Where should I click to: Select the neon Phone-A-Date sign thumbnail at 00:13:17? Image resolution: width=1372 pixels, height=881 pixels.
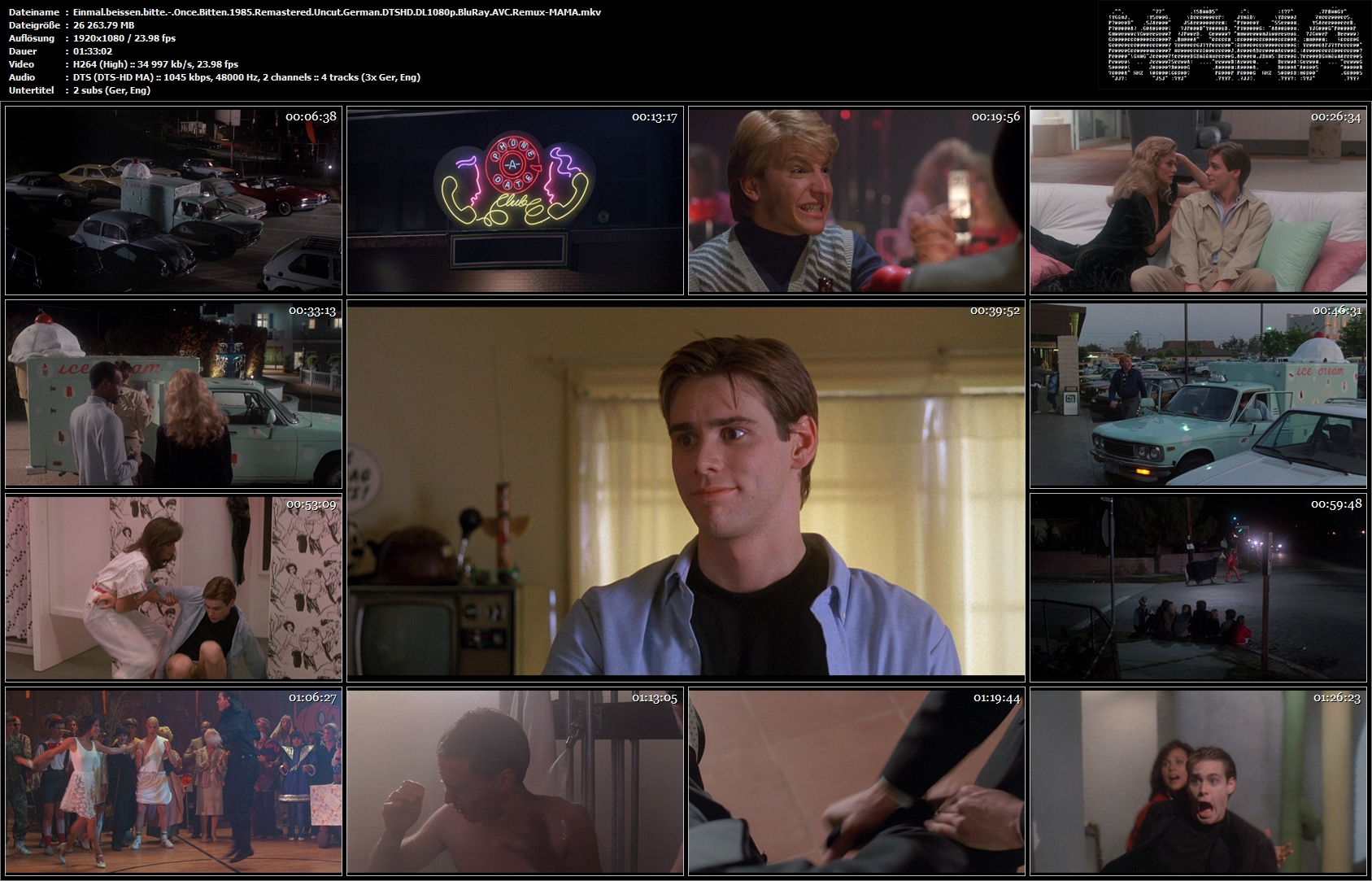(x=515, y=200)
